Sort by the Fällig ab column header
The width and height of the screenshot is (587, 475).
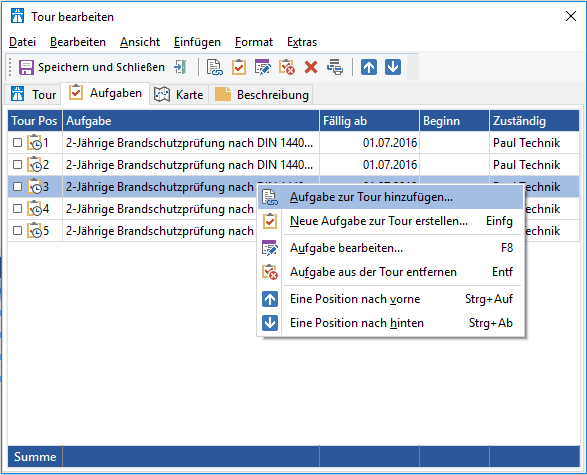pos(369,121)
